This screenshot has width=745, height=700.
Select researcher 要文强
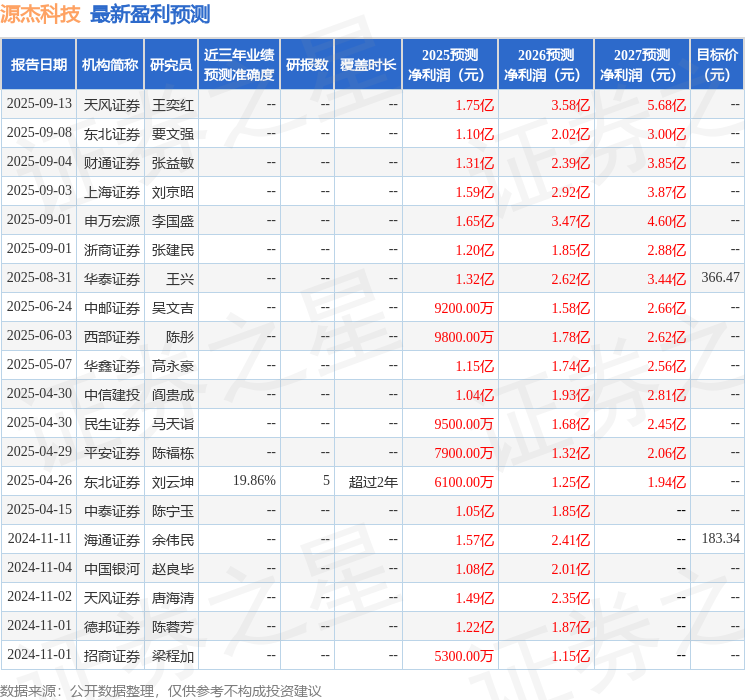tap(172, 134)
